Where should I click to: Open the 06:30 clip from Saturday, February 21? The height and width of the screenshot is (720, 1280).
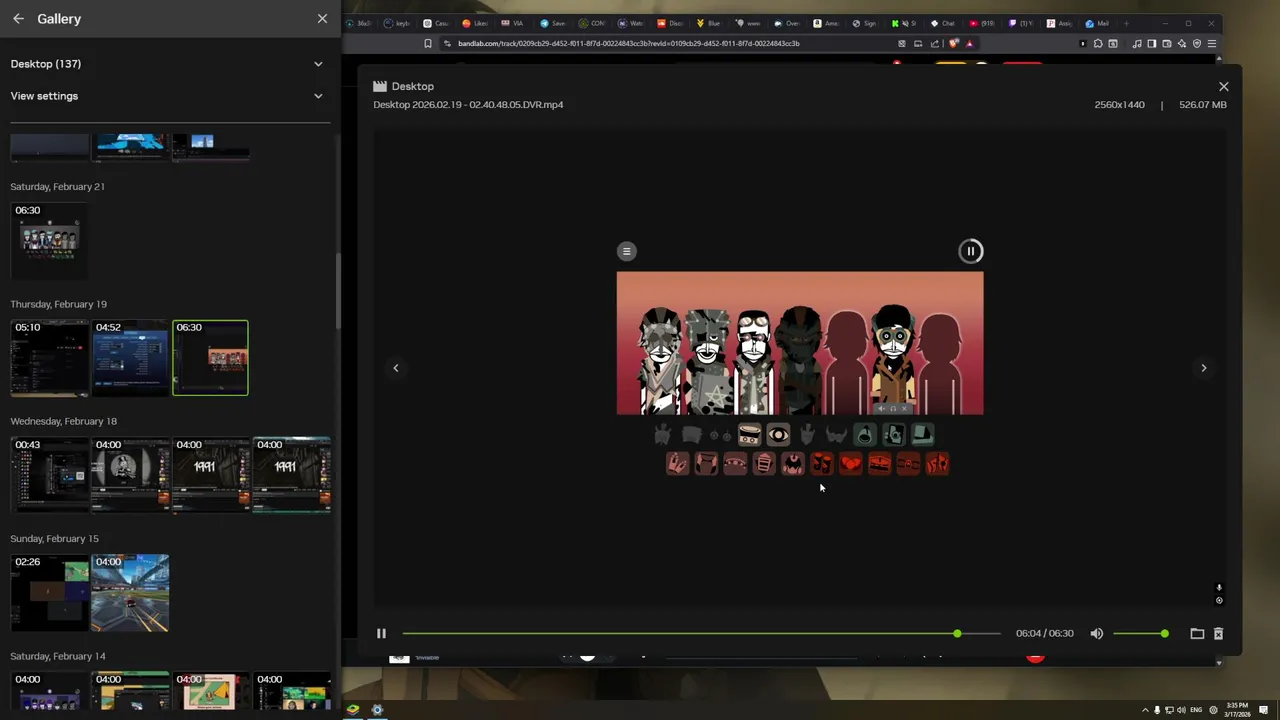coord(49,240)
